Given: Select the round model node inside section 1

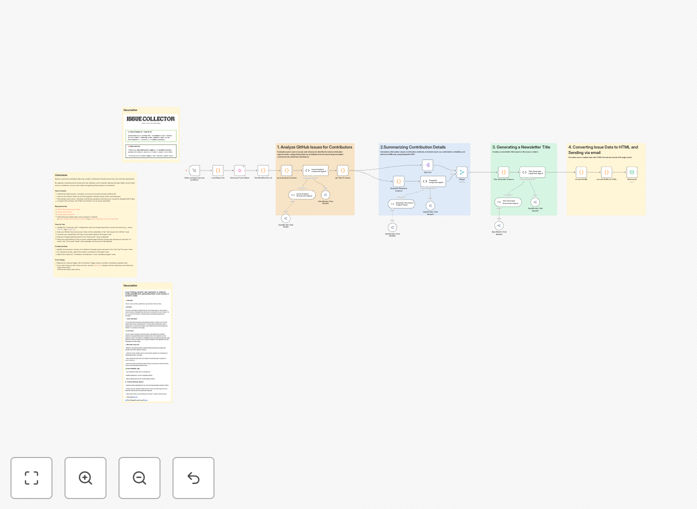Looking at the screenshot, I should 325,195.
